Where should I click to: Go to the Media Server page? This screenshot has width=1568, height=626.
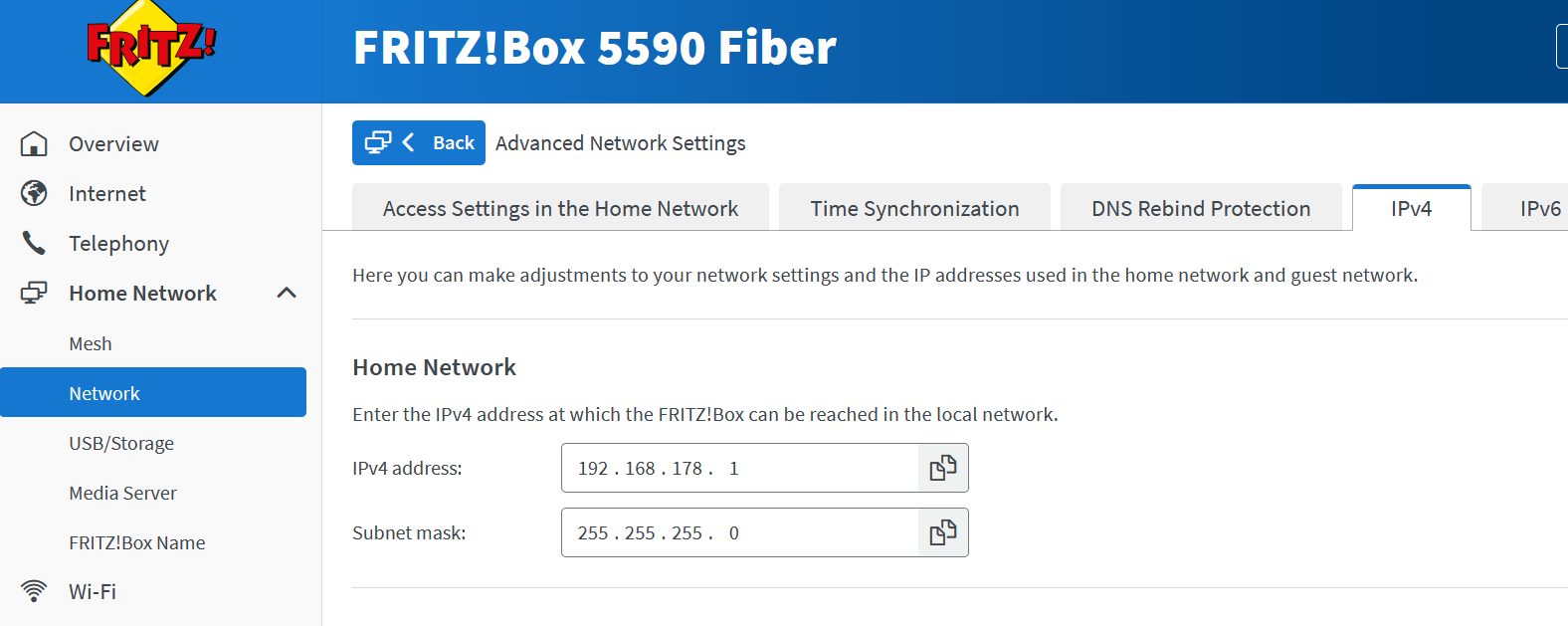[122, 493]
